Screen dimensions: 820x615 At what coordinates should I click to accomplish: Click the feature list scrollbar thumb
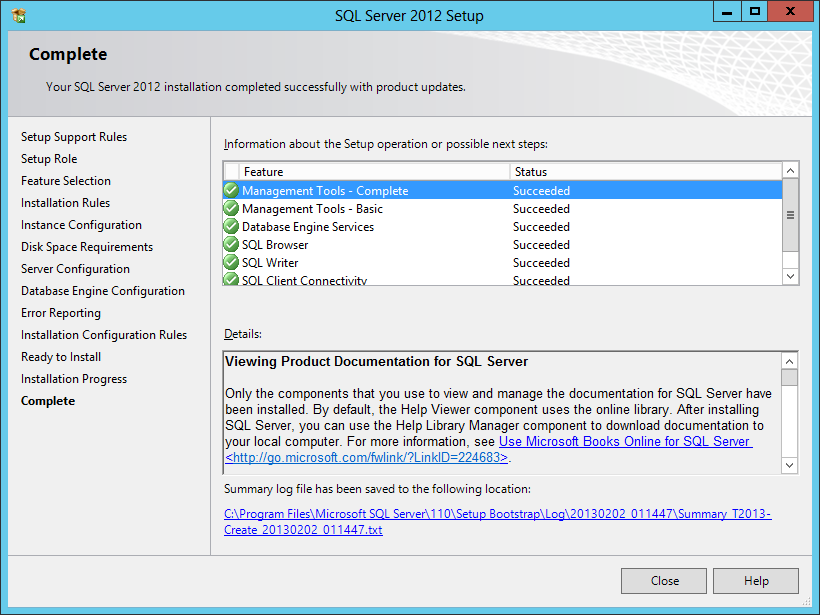[x=789, y=214]
